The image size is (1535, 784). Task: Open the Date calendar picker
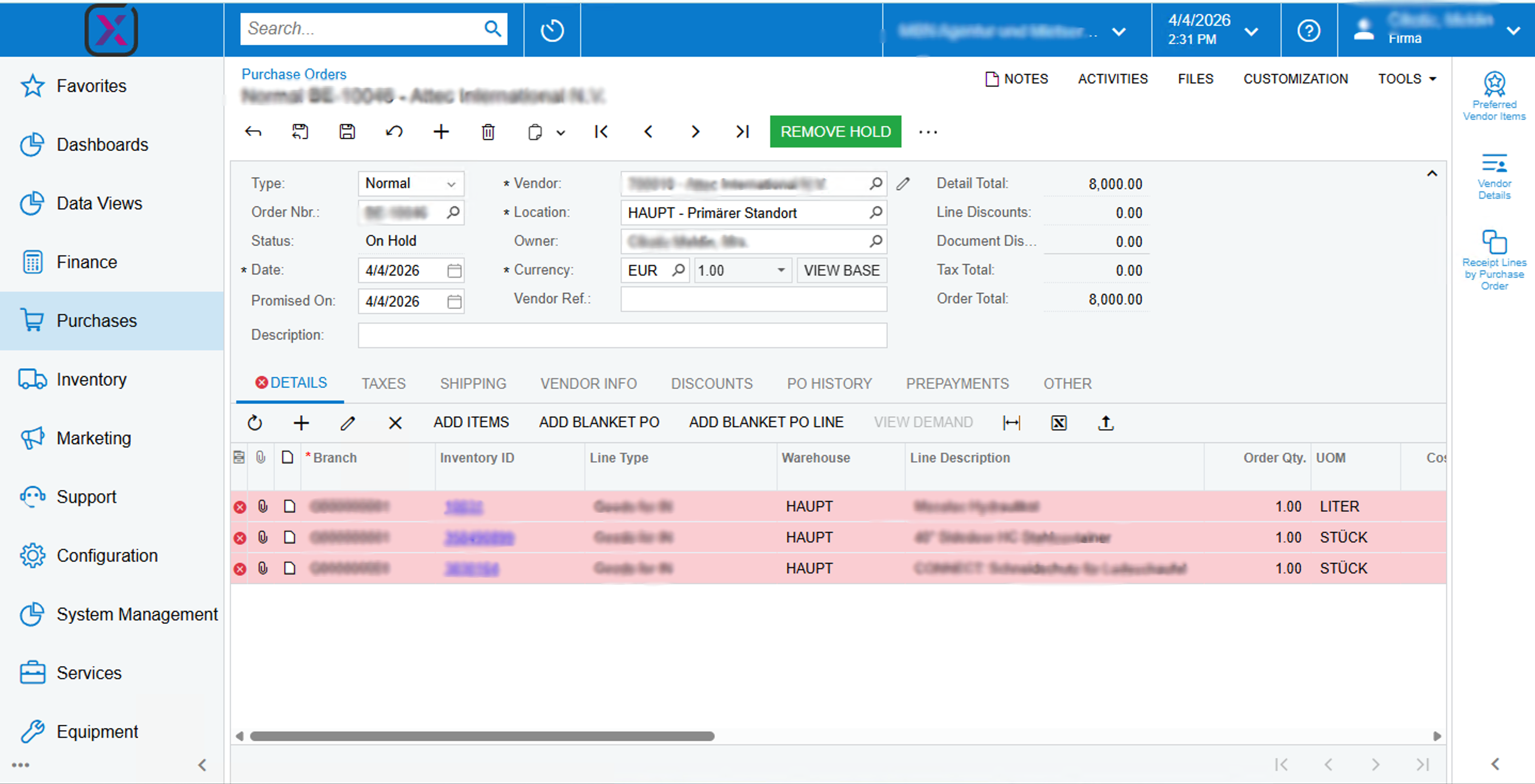pyautogui.click(x=453, y=270)
